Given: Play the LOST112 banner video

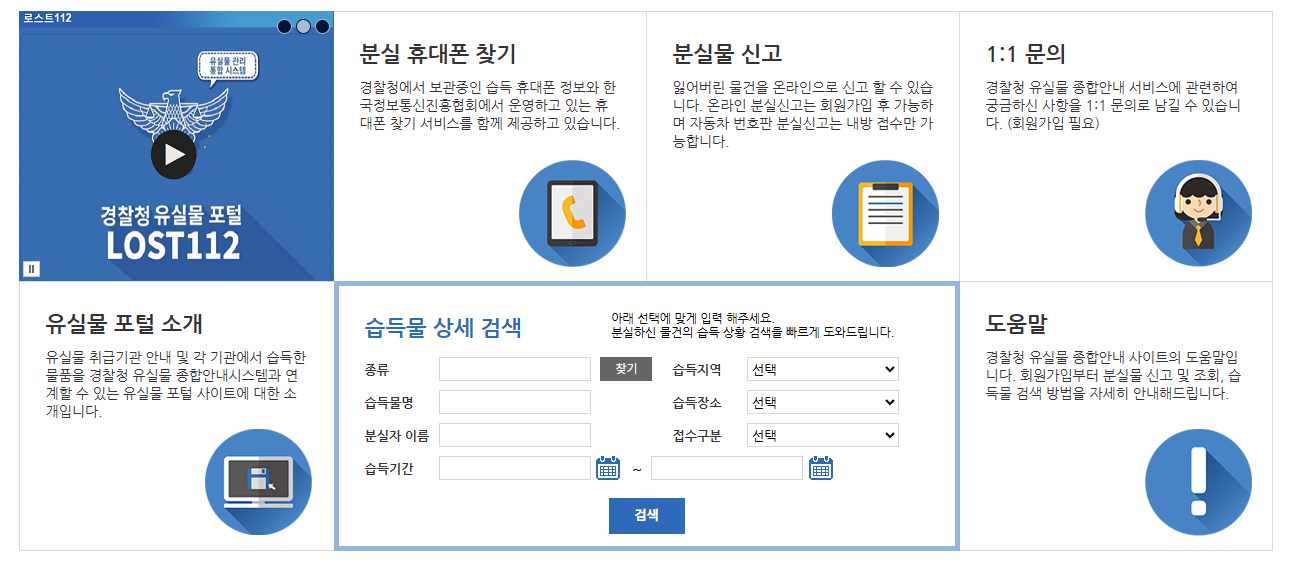Looking at the screenshot, I should (x=173, y=152).
